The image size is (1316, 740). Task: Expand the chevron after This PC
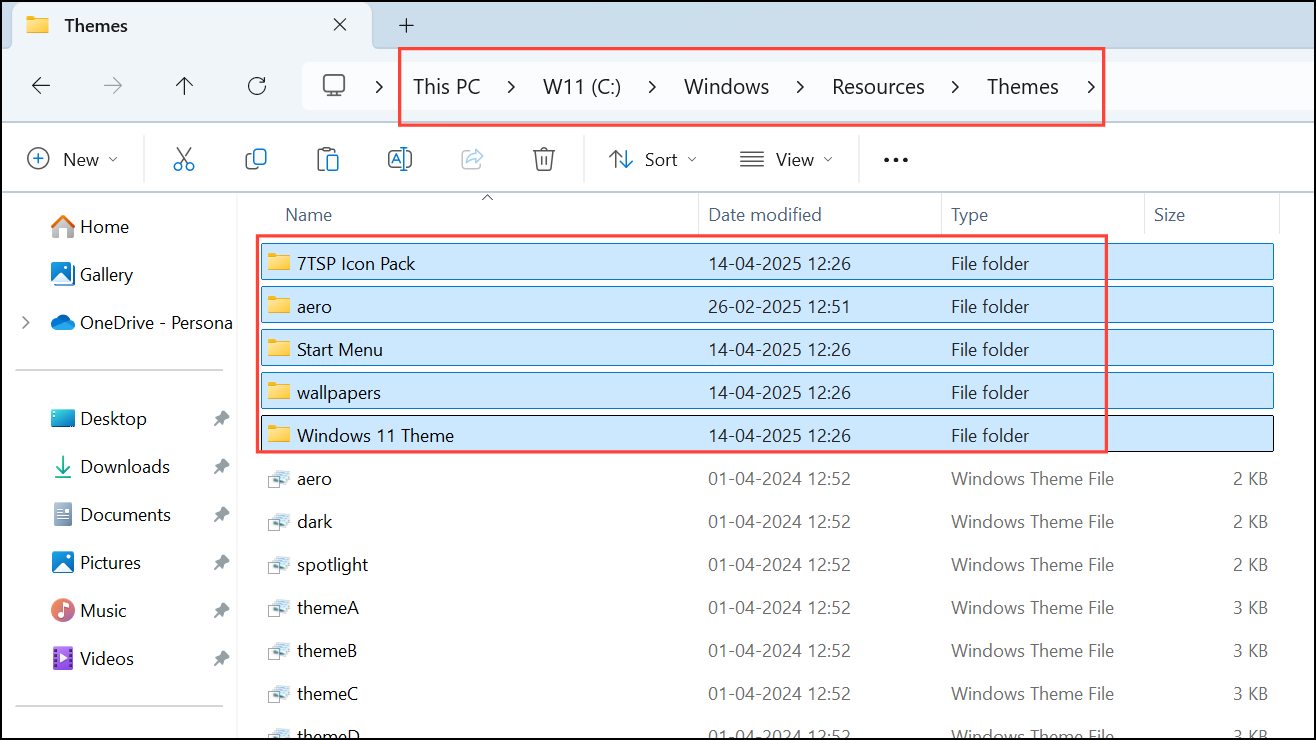pyautogui.click(x=511, y=87)
